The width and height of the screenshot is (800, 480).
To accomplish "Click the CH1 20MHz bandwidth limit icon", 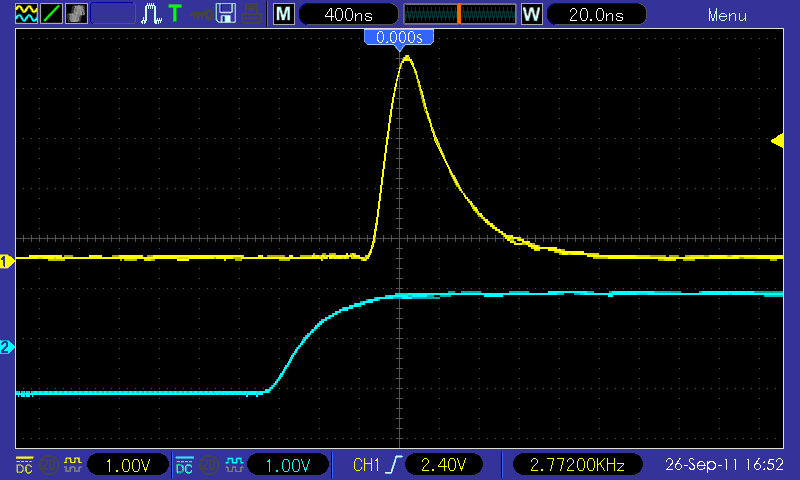I will [49, 465].
